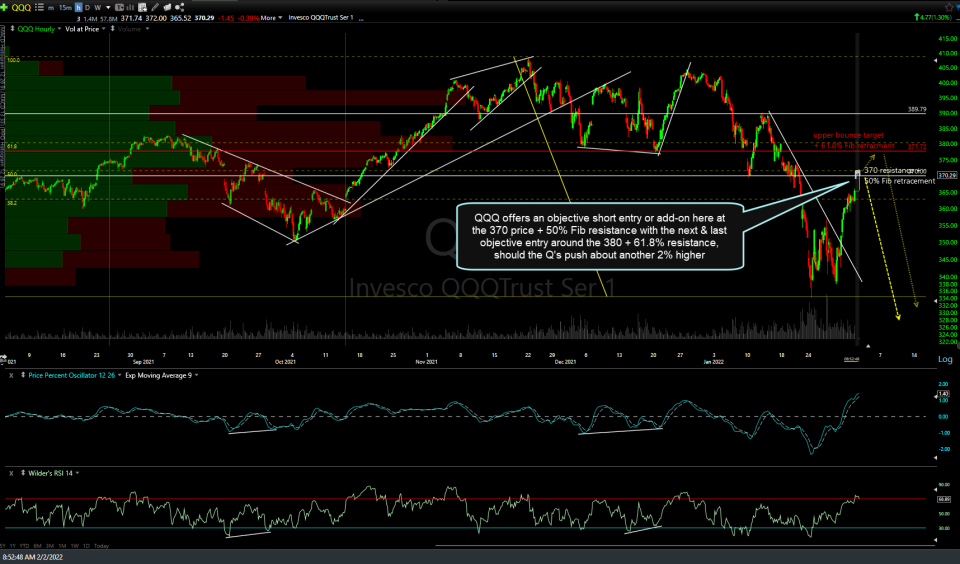Click the reorder handle for Wilder's RSI
960x564 pixels.
point(23,473)
